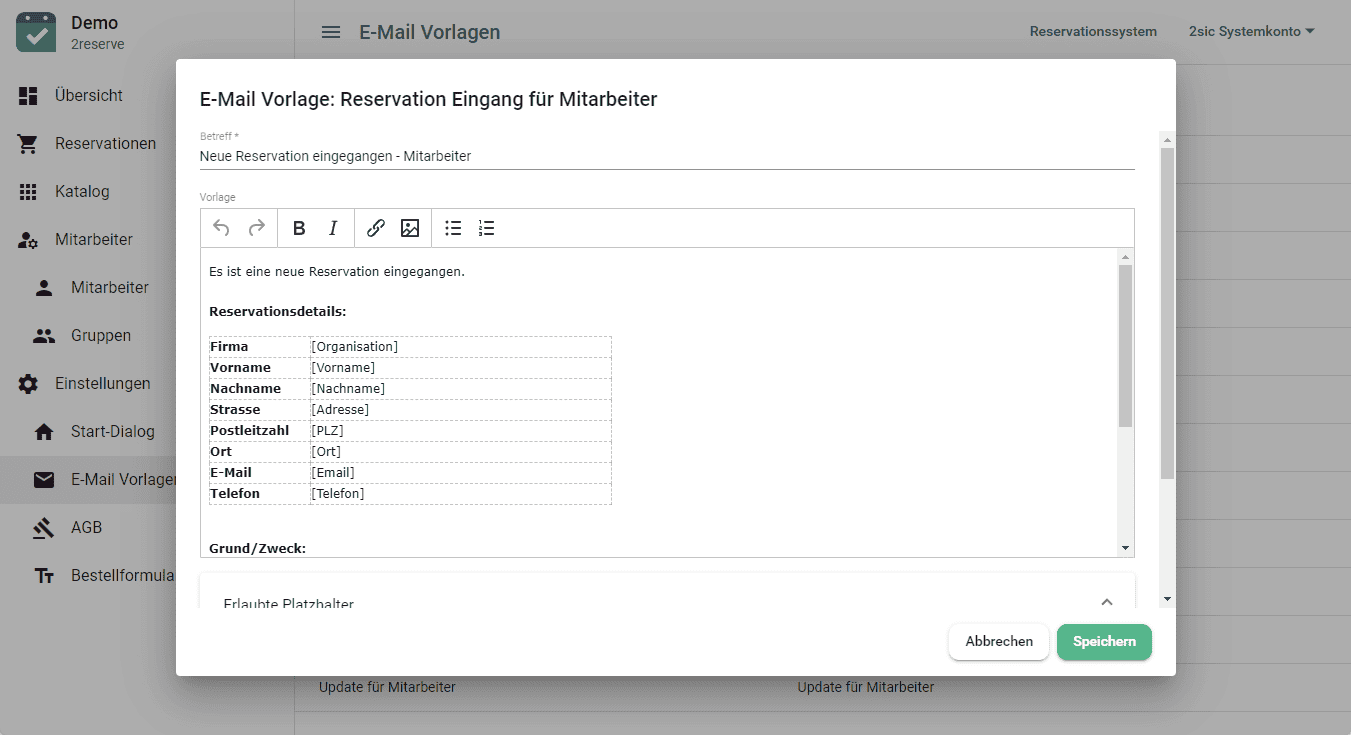Toggle bold formatting in the editor
The height and width of the screenshot is (735, 1351).
pos(299,228)
